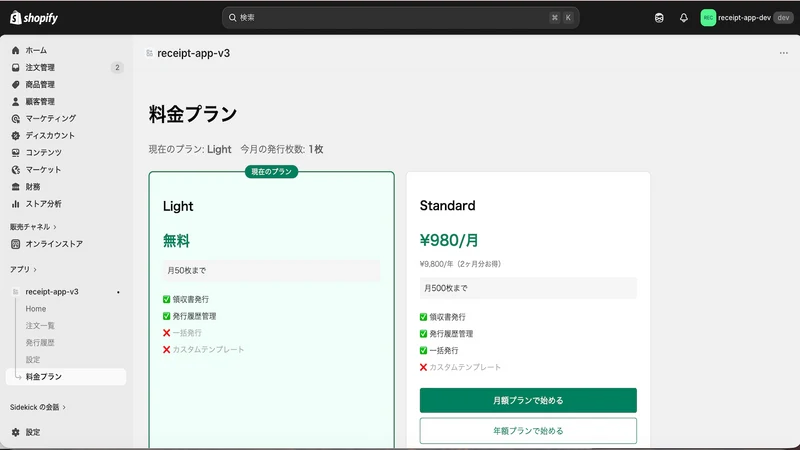Click the 無料 price label

[x=177, y=241]
